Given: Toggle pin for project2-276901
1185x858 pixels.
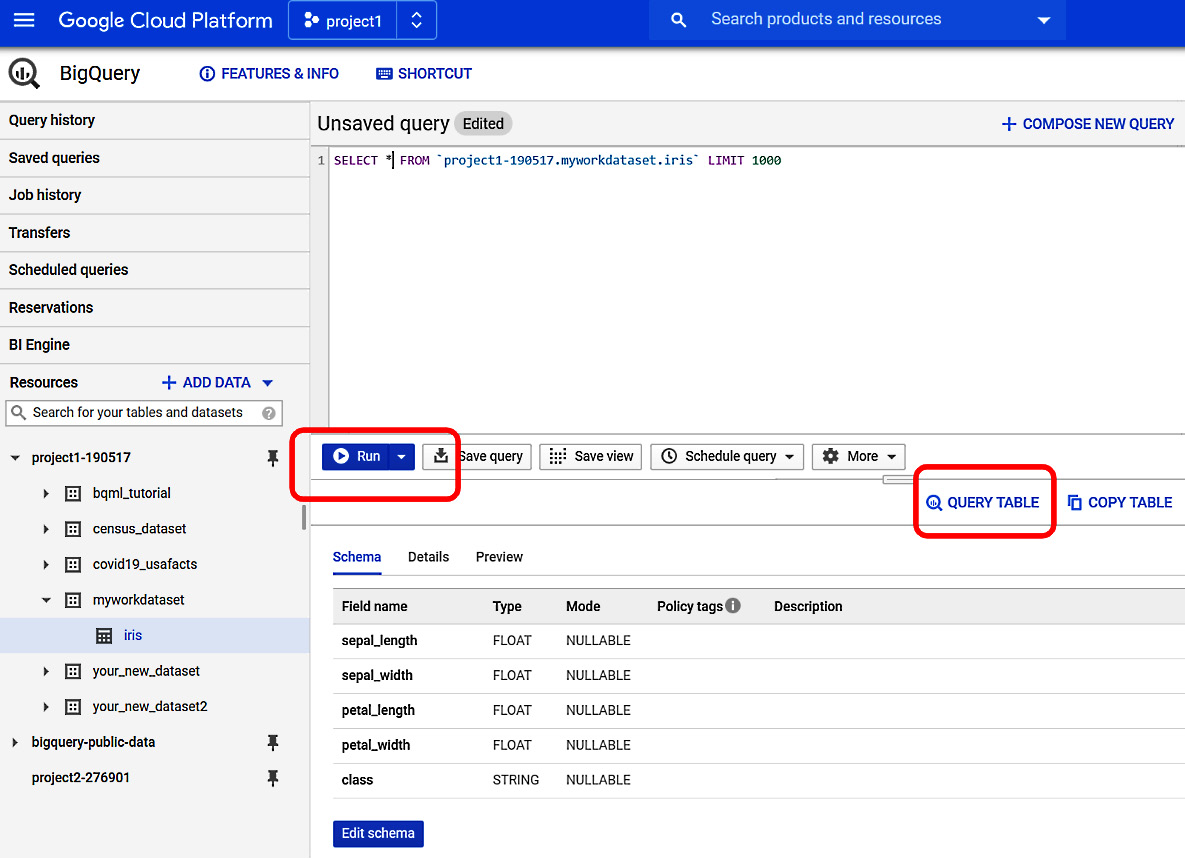Looking at the screenshot, I should point(273,779).
